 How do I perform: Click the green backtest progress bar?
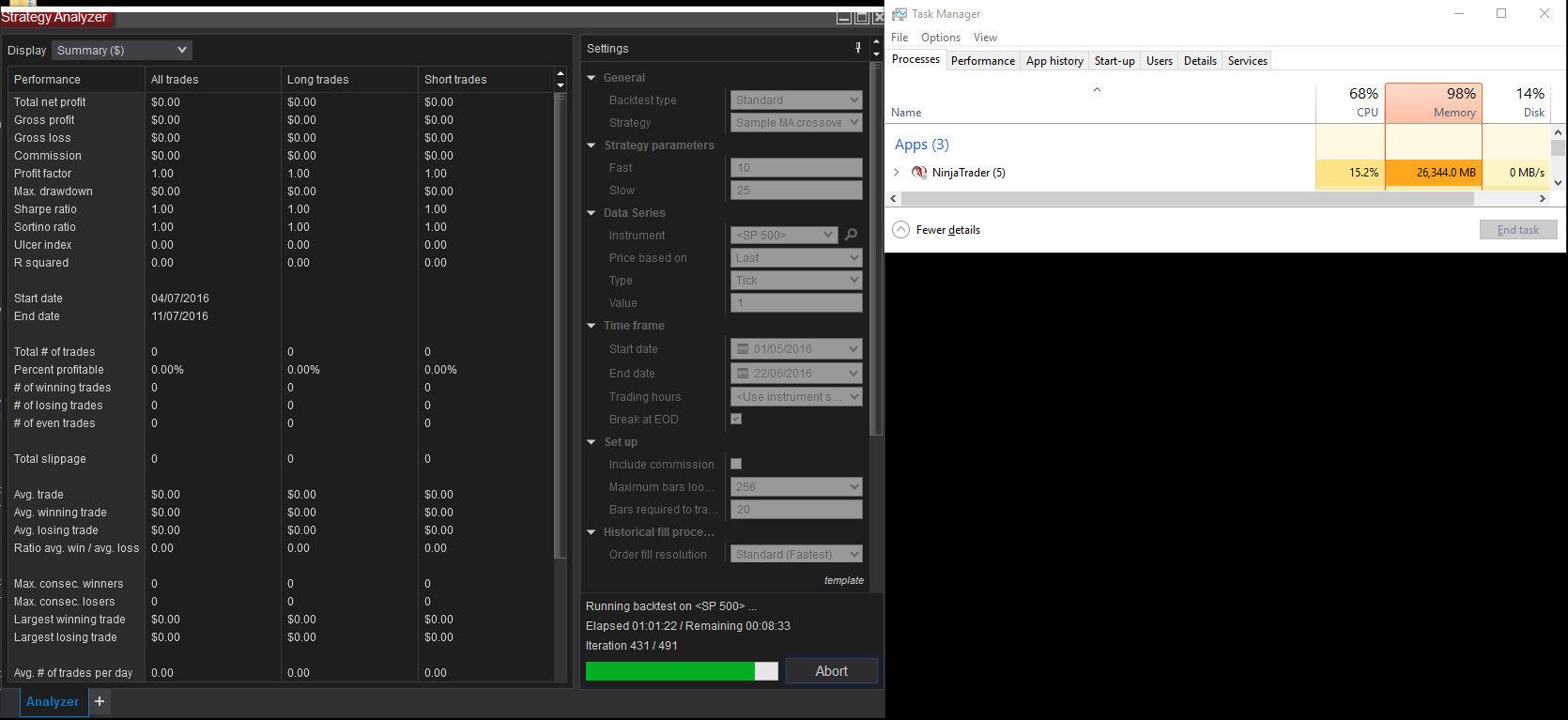[682, 671]
